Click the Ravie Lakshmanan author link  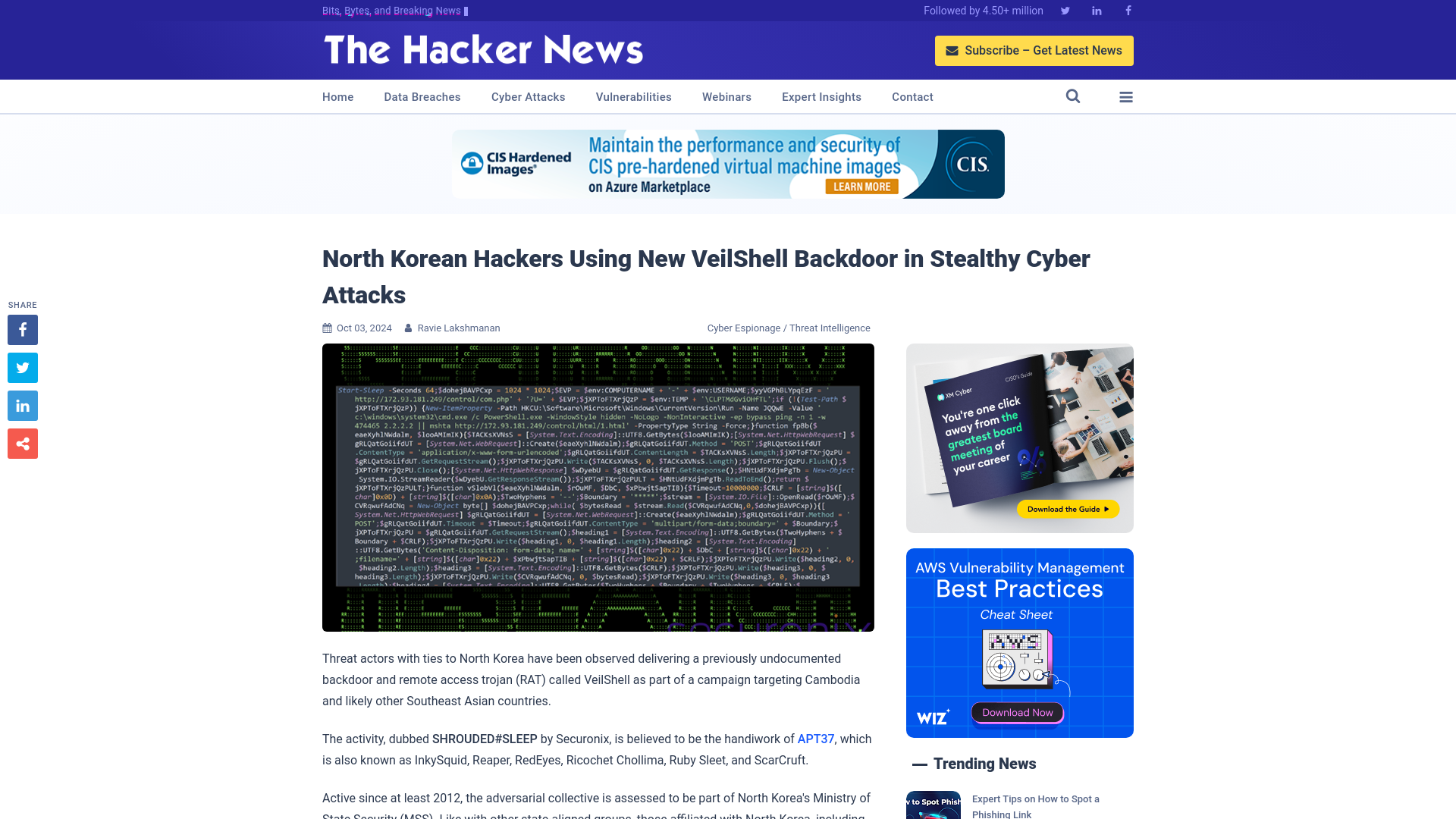pos(459,327)
